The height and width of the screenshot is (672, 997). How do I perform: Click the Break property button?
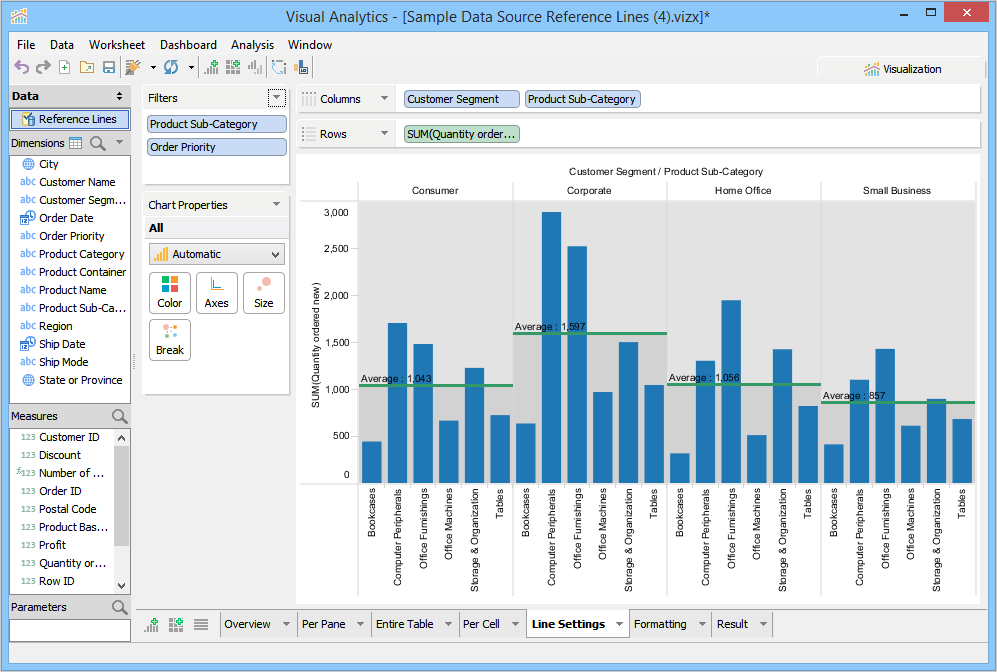coord(170,339)
